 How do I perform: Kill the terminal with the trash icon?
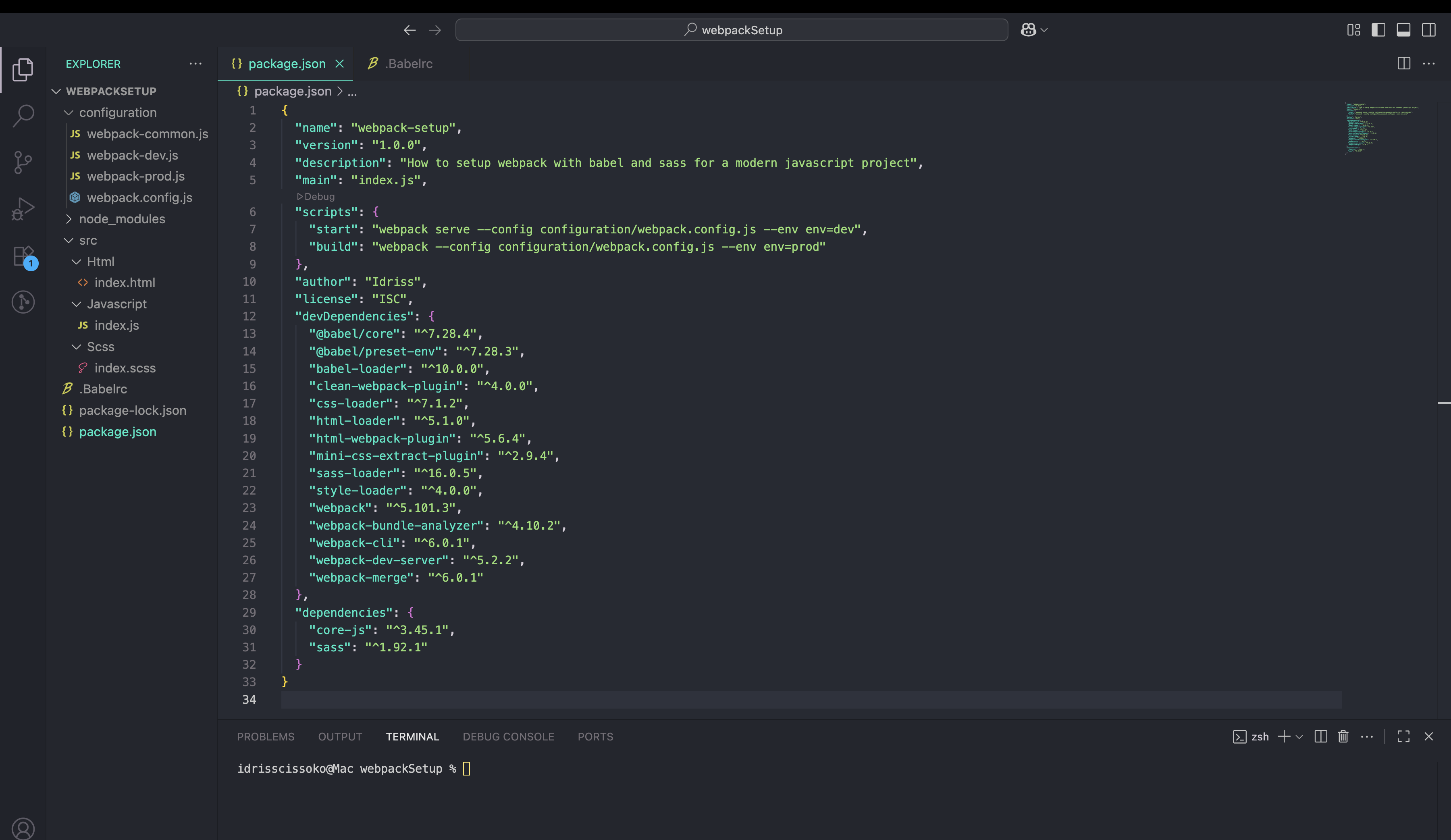tap(1343, 736)
